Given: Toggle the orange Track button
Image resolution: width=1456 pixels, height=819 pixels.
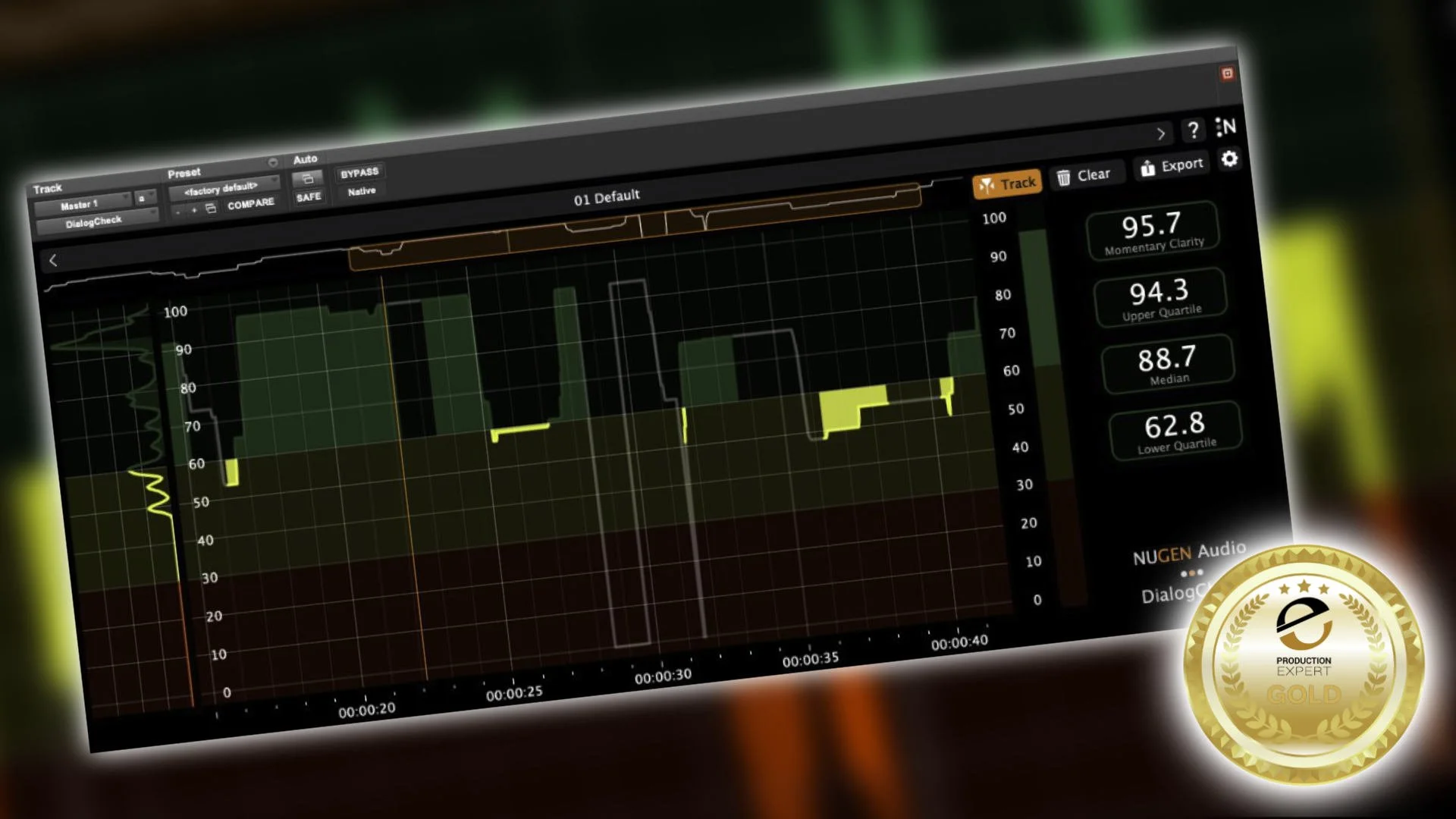Looking at the screenshot, I should 1007,184.
